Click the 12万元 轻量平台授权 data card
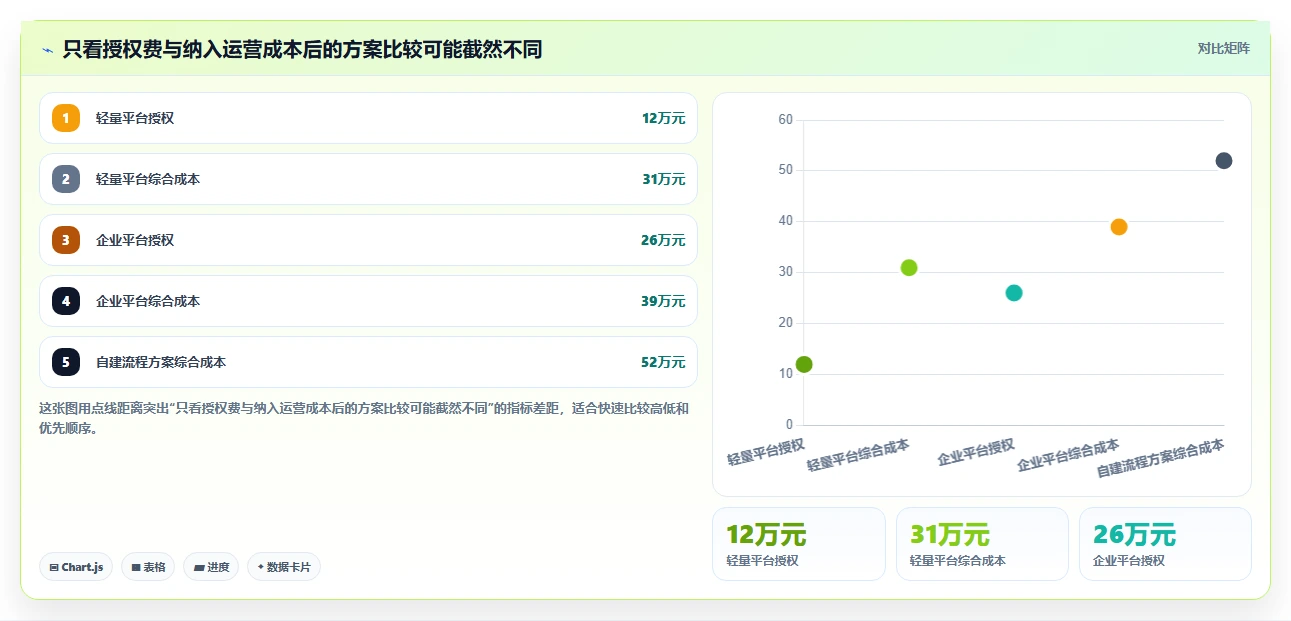The image size is (1291, 621). [799, 544]
